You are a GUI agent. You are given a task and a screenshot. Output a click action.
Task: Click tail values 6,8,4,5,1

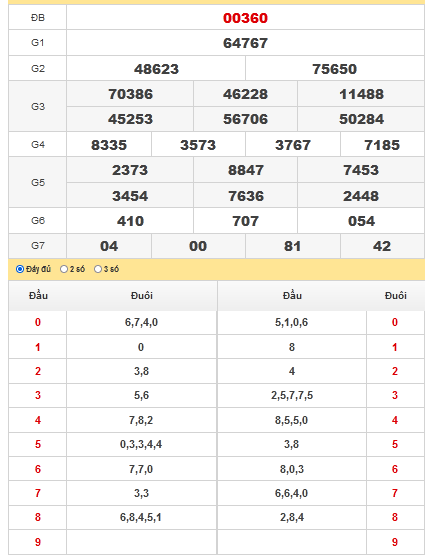[141, 517]
